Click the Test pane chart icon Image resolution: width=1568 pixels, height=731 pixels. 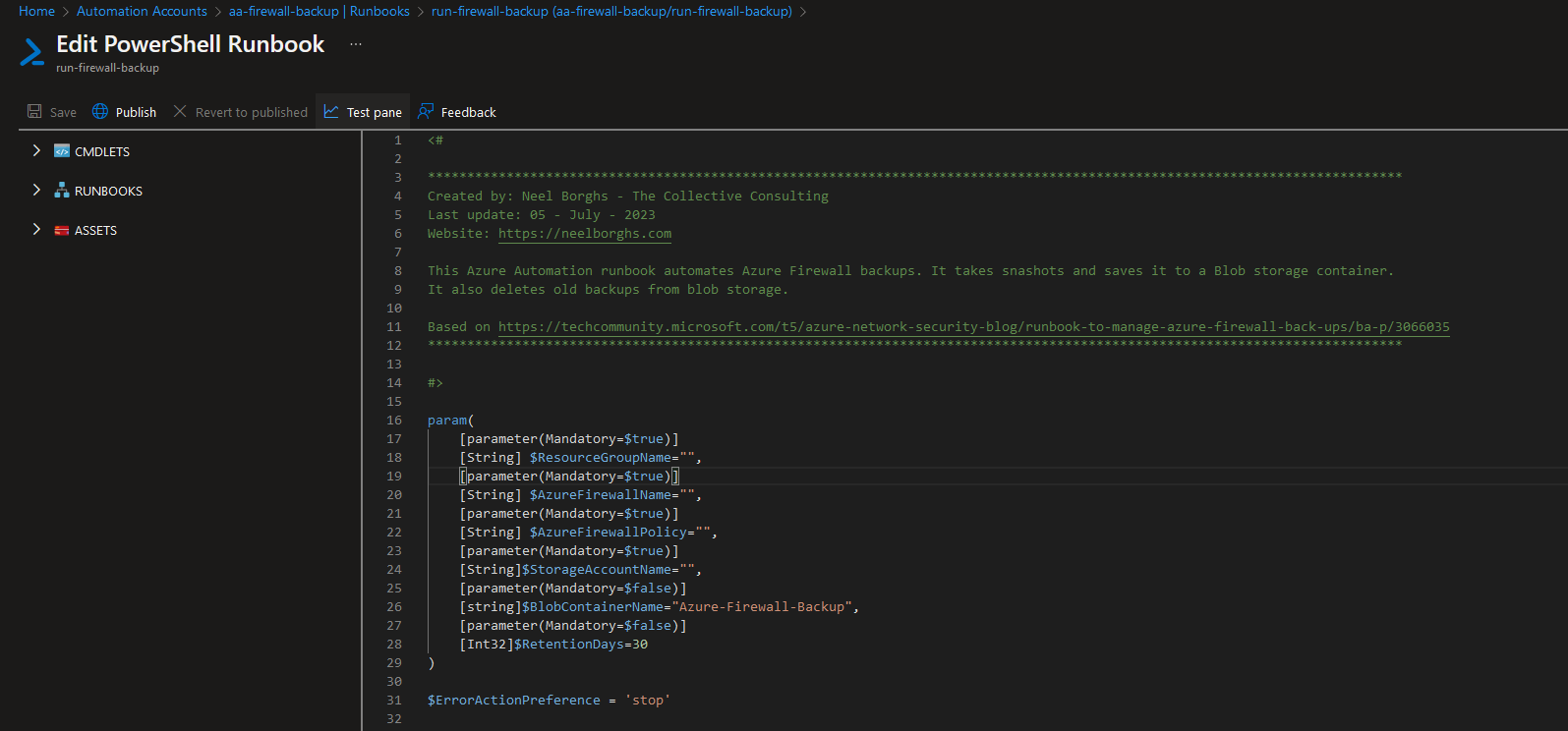click(331, 111)
